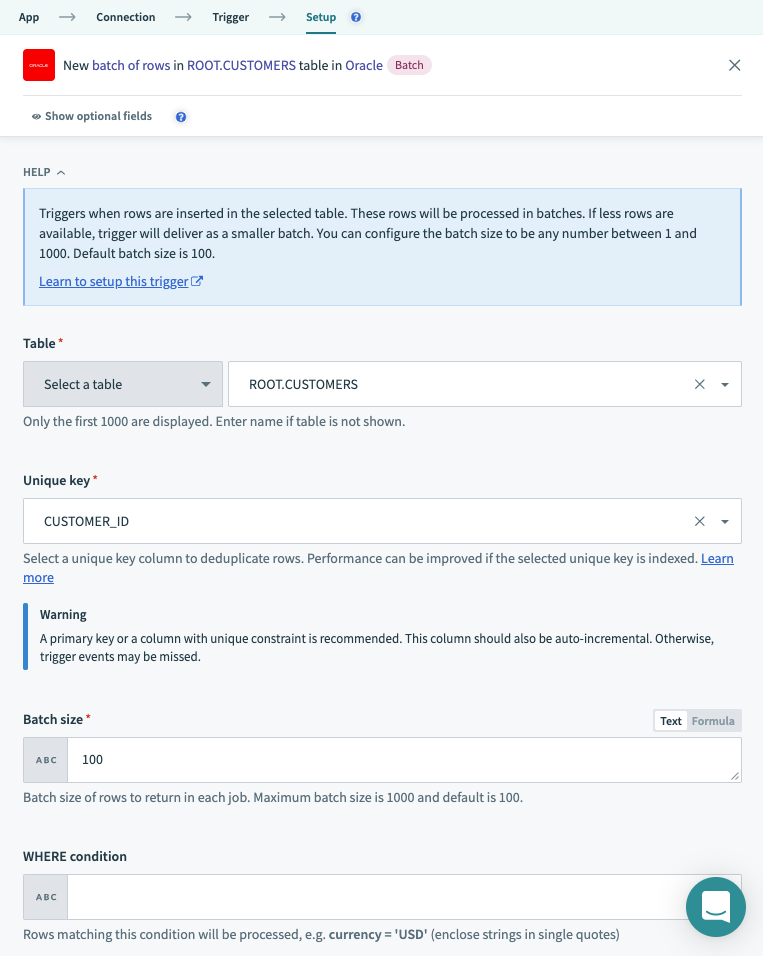Viewport: 763px width, 956px height.
Task: Click help icon next to Setup step
Action: 357,17
